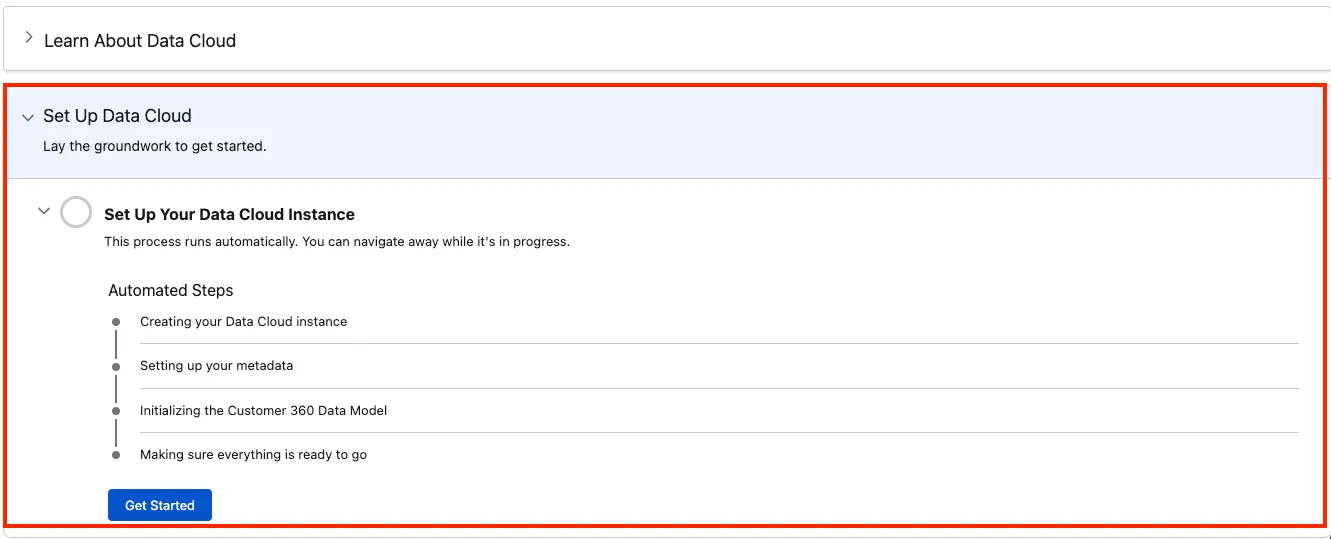This screenshot has width=1331, height=539.
Task: Click the Get Started button
Action: click(x=159, y=505)
